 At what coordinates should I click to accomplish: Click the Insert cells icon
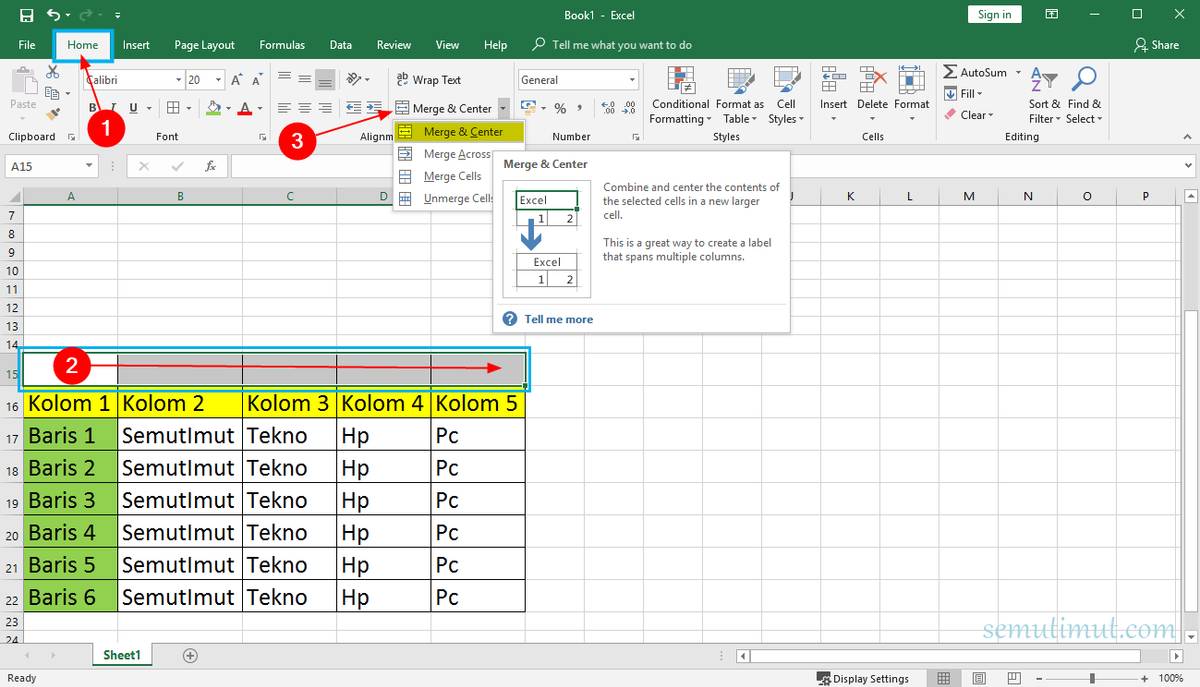[x=833, y=80]
